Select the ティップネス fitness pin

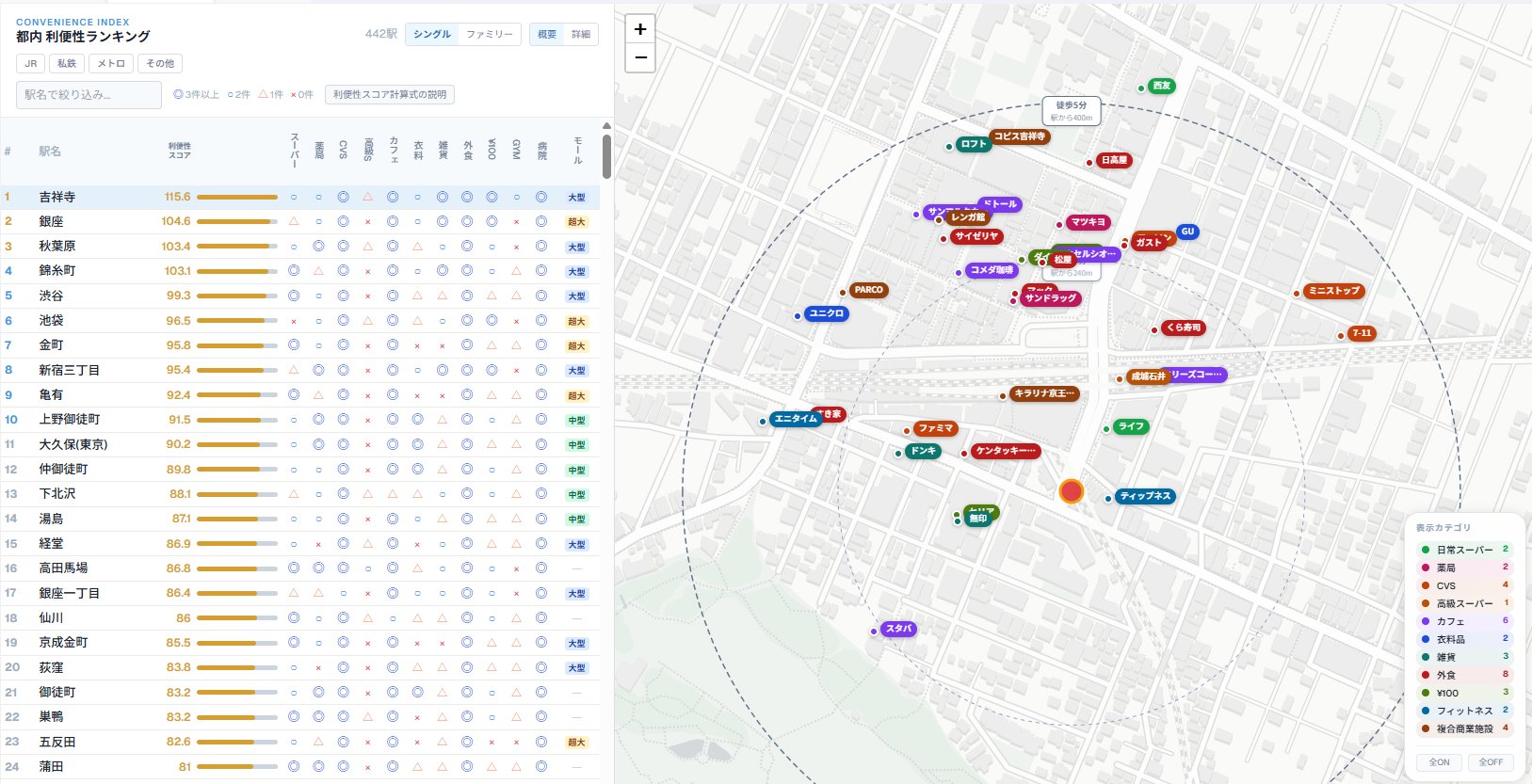point(1145,496)
